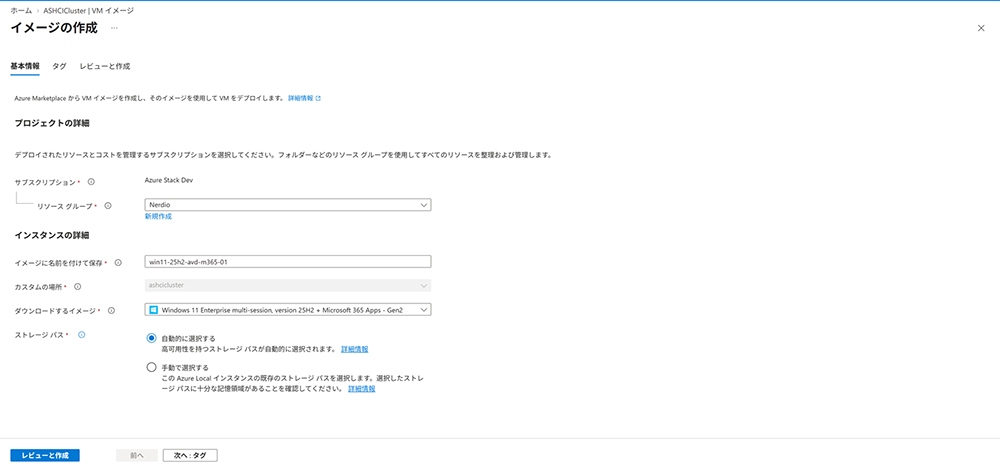Select 自動的に選択する radio button
Viewport: 1000px width, 472px height.
tap(151, 338)
